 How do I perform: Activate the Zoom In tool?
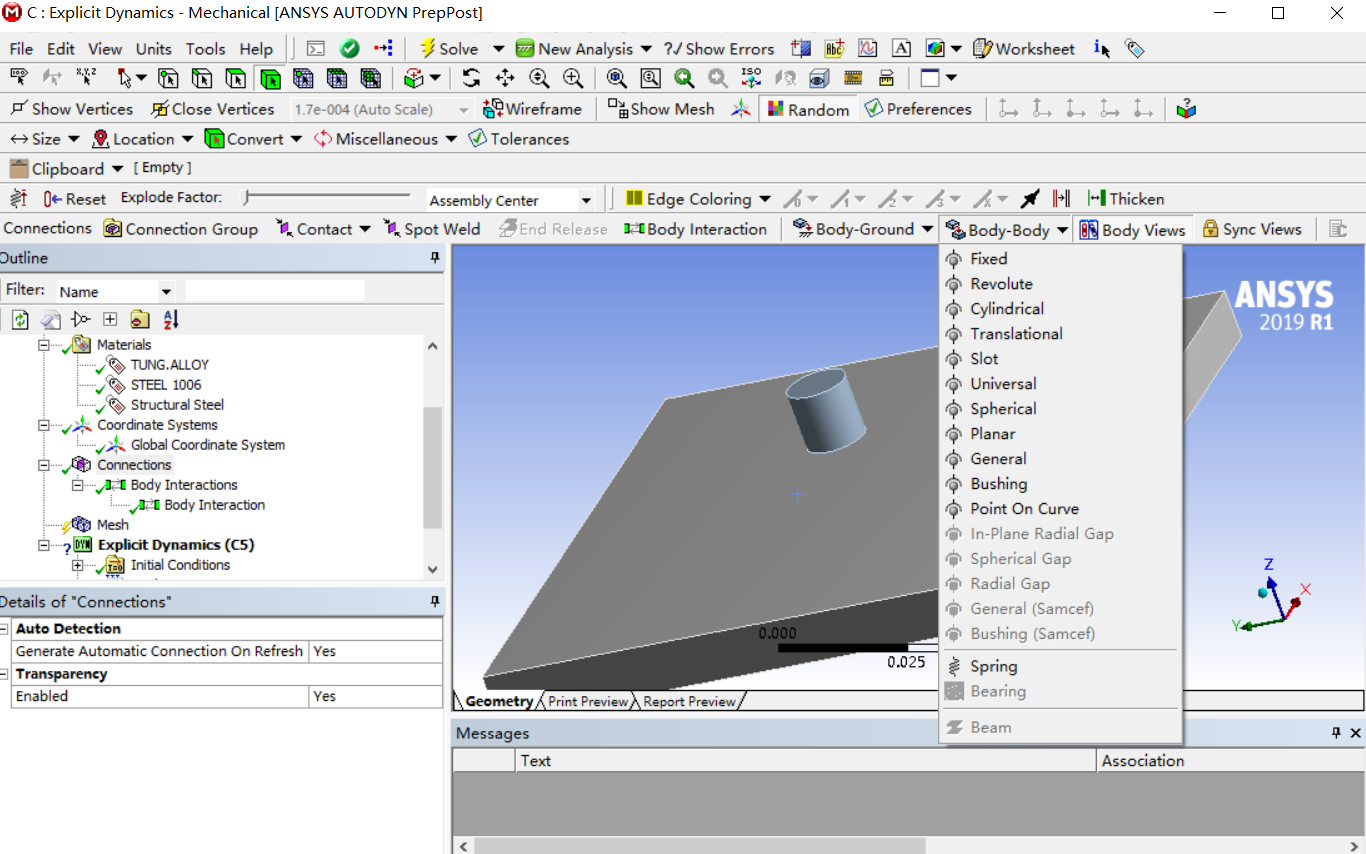pos(572,77)
